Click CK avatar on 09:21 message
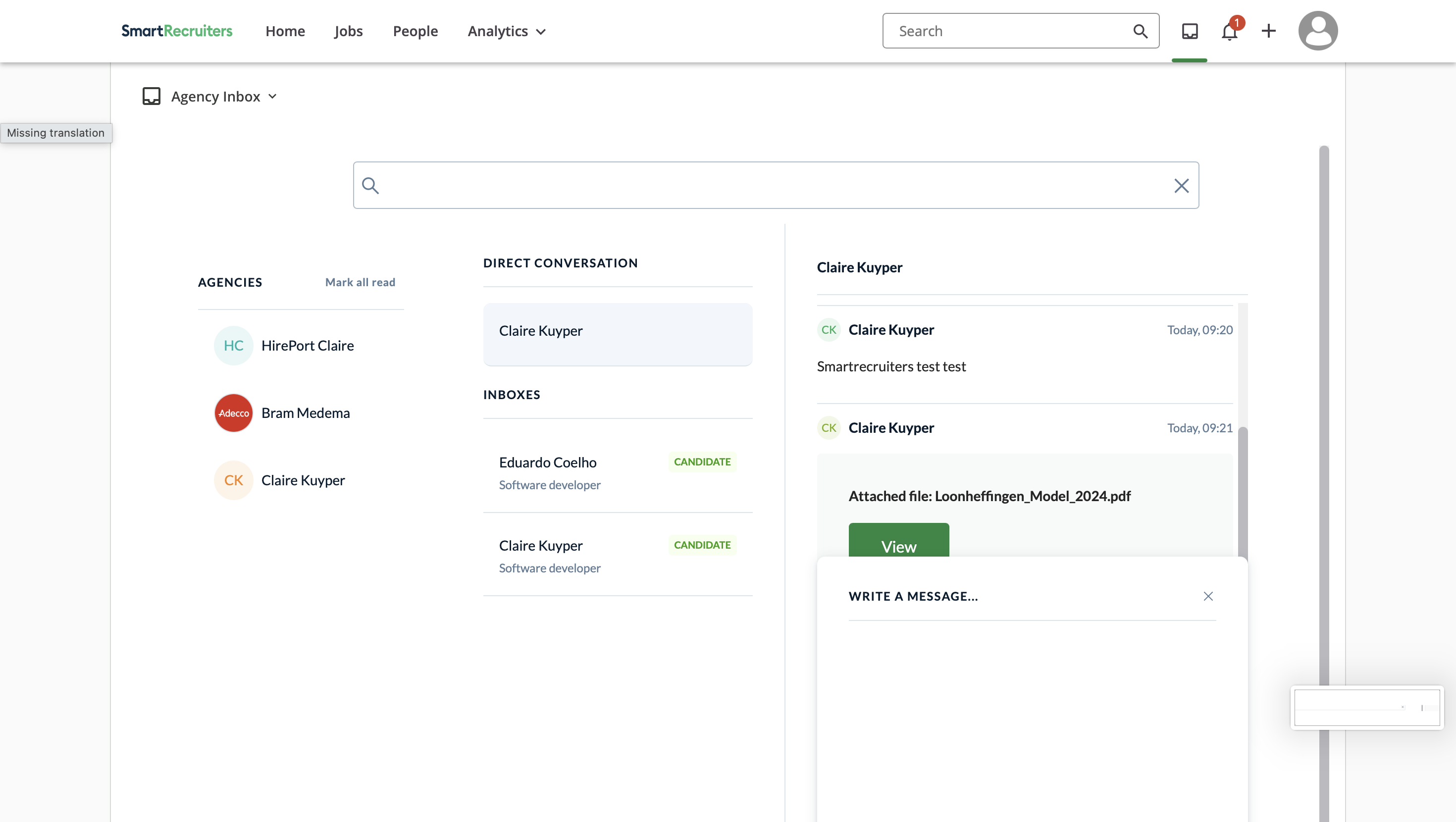1456x822 pixels. (x=829, y=427)
